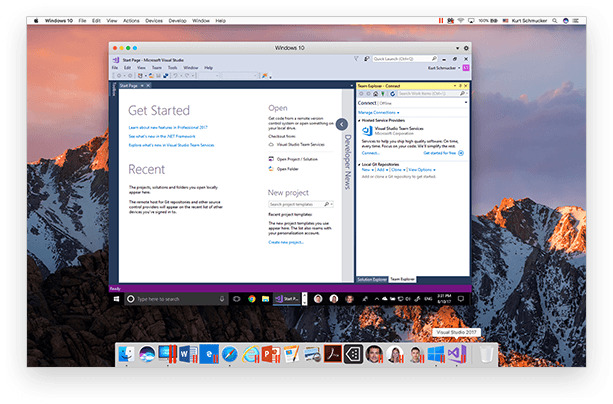Click Connect under Visual Studio Team Services
The height and width of the screenshot is (404, 613).
tap(370, 153)
